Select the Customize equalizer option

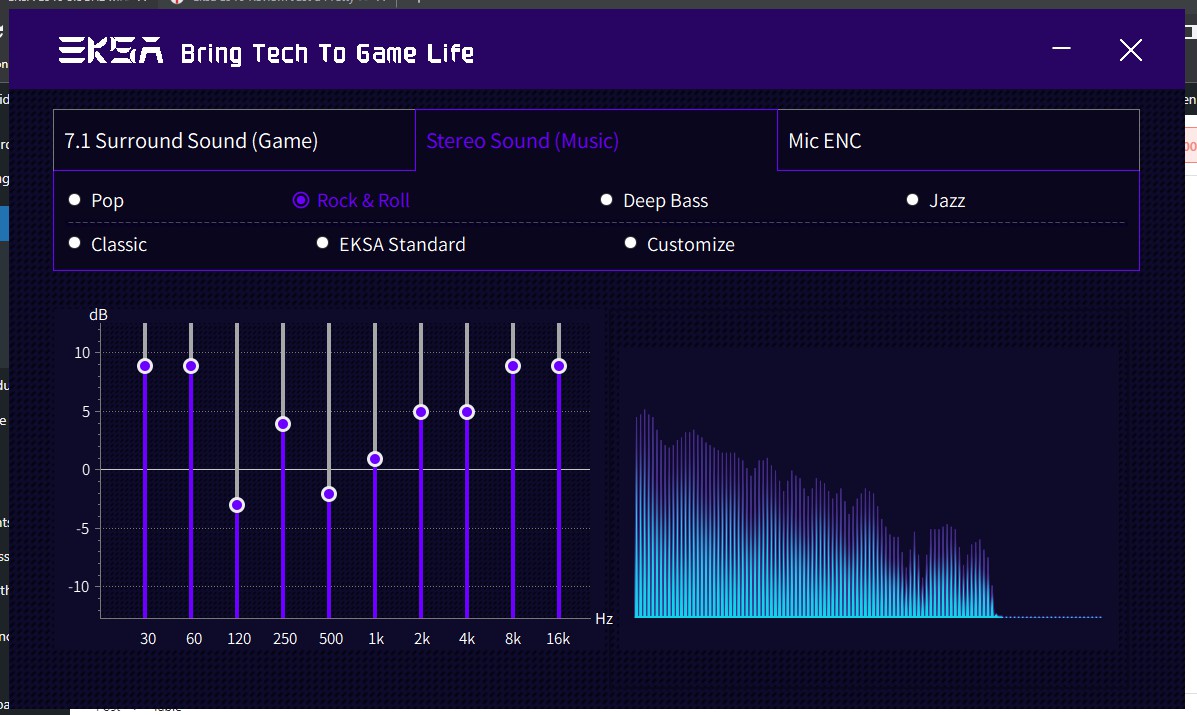(630, 243)
